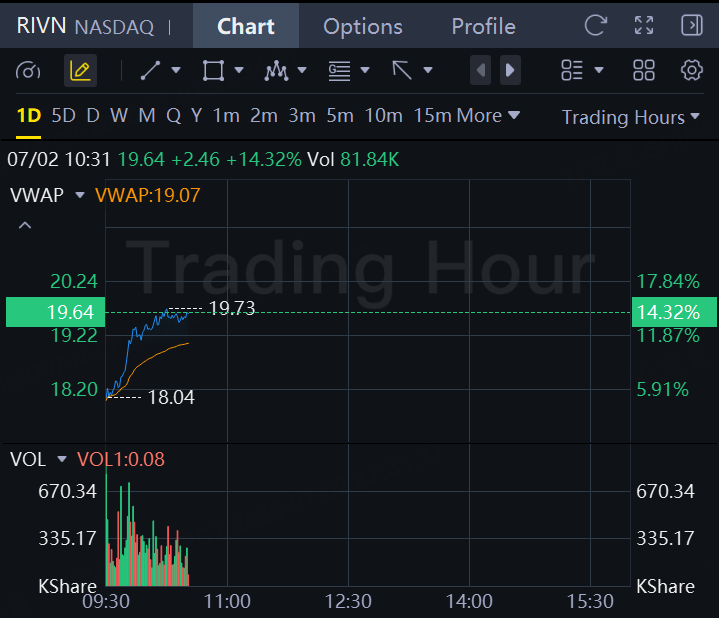Select the 10m interval
This screenshot has height=618, width=719.
point(383,116)
